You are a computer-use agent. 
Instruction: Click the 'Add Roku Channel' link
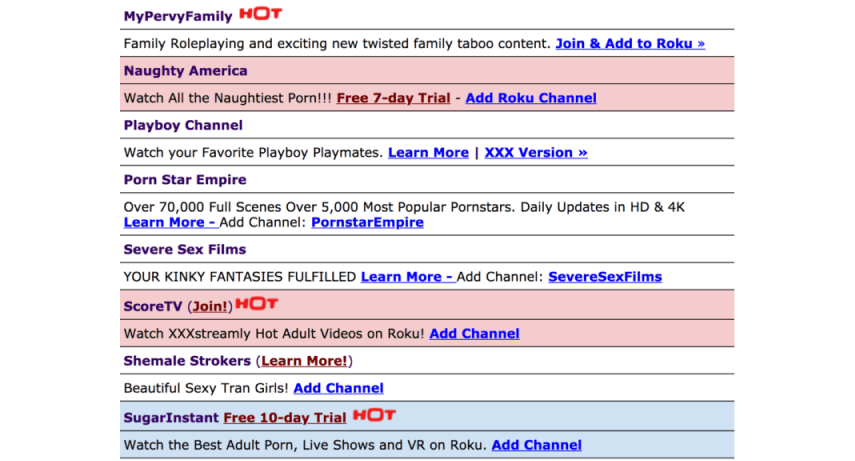[x=531, y=98]
